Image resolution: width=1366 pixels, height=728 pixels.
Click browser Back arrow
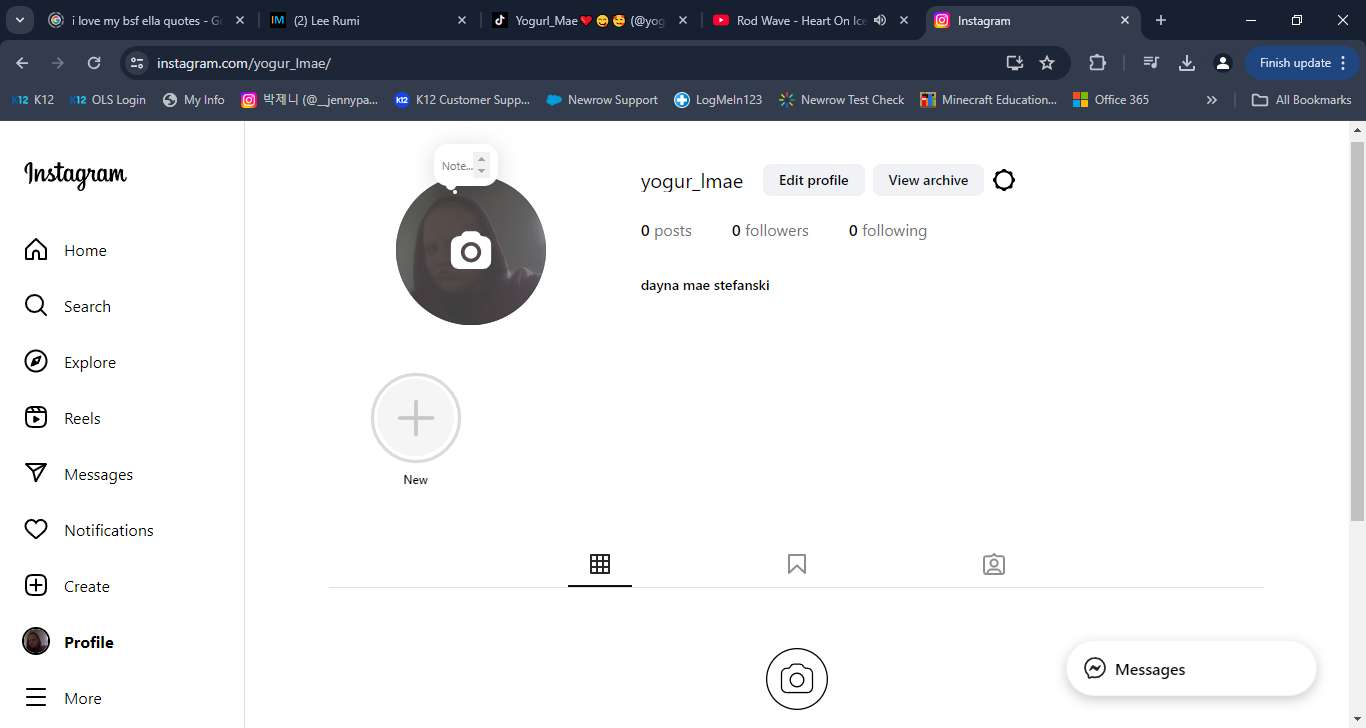22,63
